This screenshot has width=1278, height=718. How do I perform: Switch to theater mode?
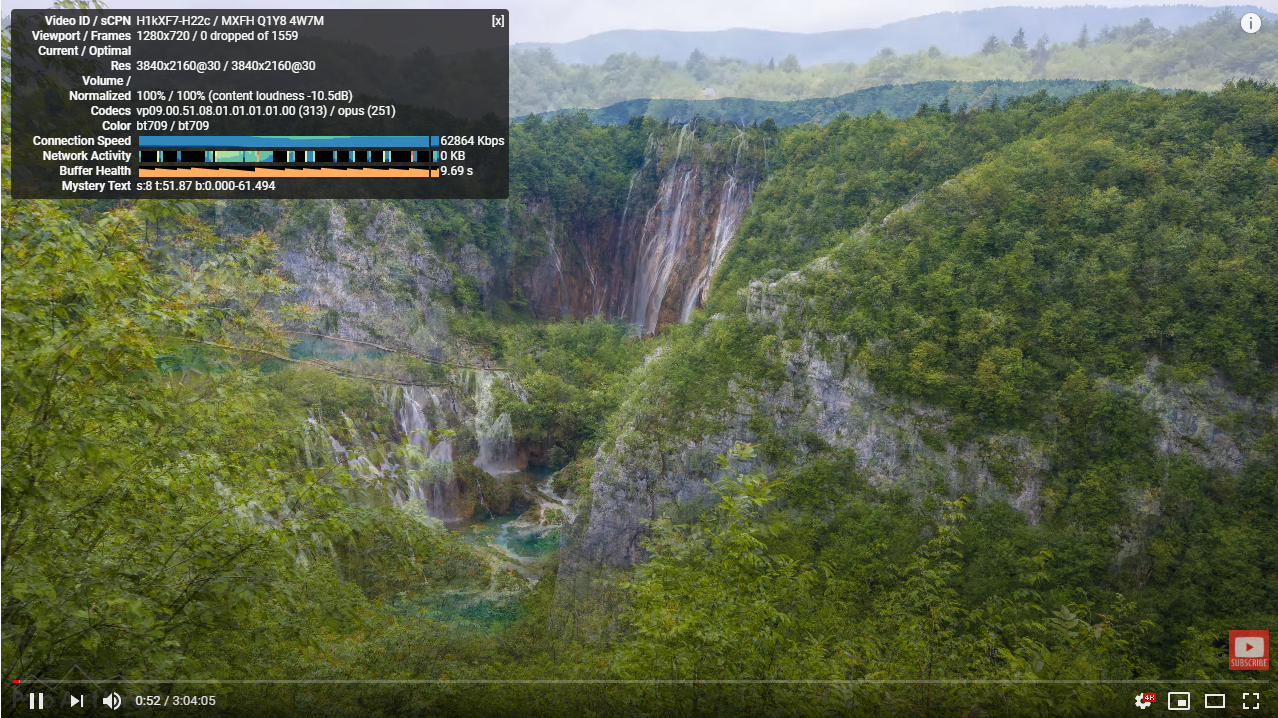point(1215,701)
